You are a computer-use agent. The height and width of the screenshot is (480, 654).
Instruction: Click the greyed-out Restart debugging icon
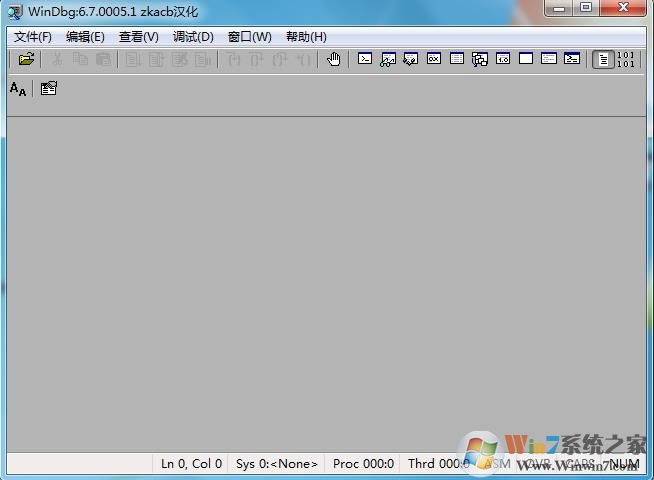pyautogui.click(x=156, y=59)
